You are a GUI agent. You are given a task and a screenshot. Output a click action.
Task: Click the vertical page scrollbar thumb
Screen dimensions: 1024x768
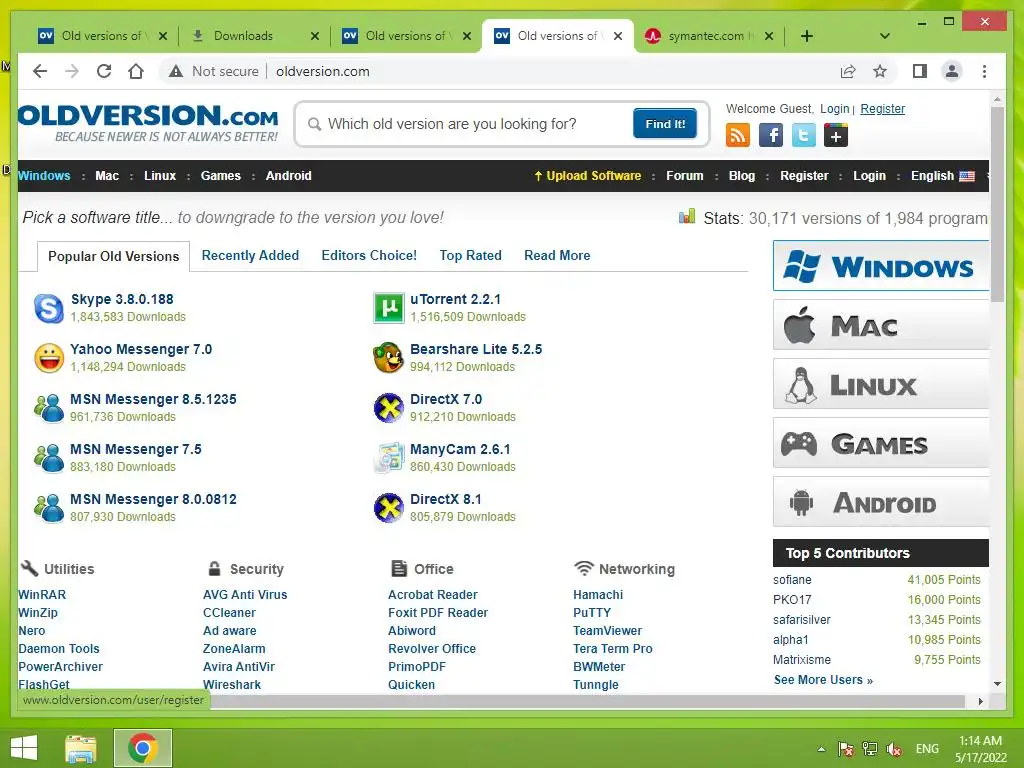[x=997, y=204]
